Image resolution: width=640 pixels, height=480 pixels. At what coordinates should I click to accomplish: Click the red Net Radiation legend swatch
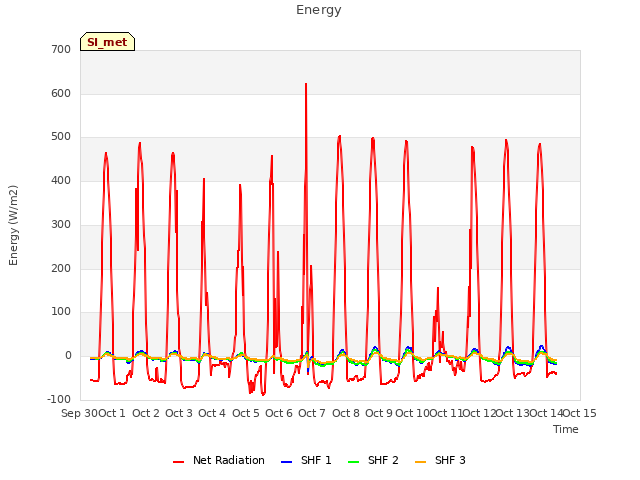[x=178, y=462]
